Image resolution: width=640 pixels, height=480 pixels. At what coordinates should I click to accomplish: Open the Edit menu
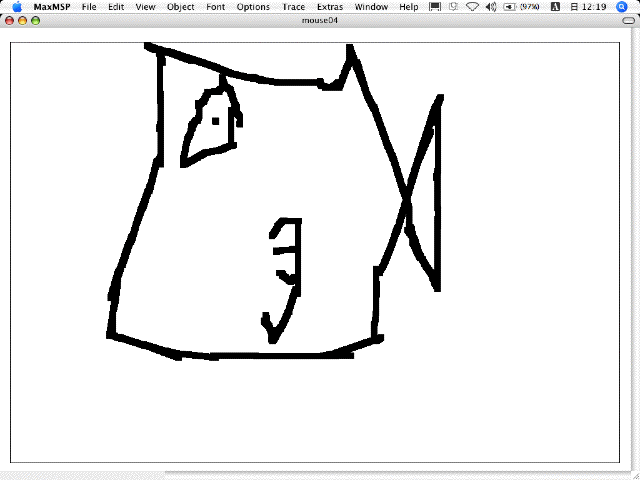116,7
